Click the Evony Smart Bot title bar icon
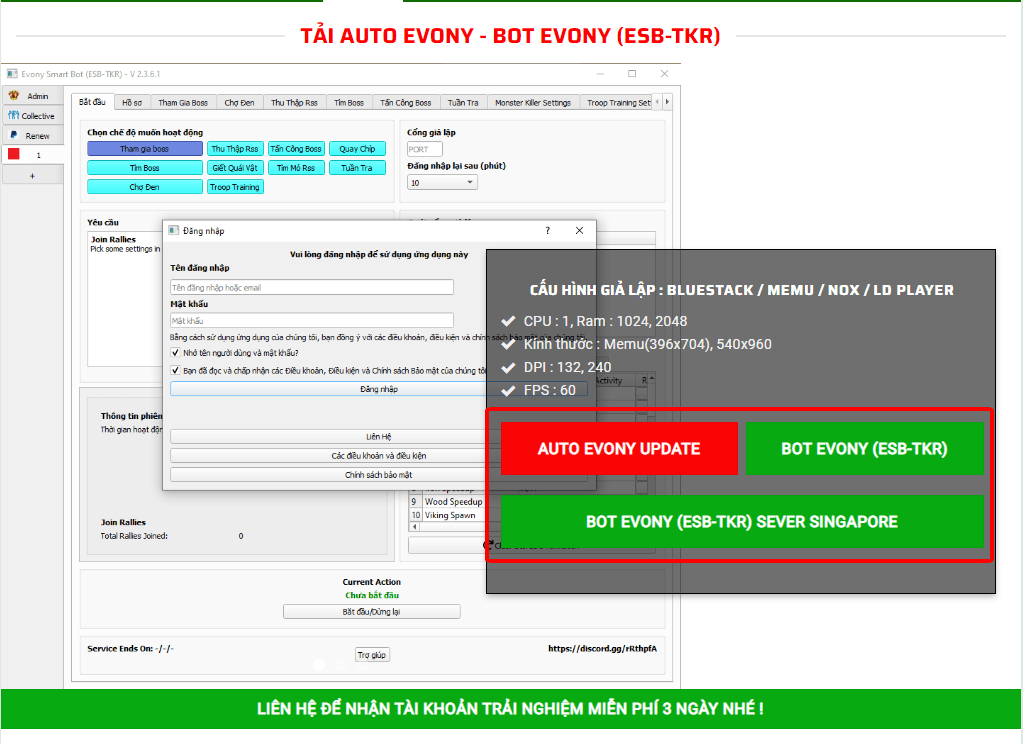Screen dimensions: 1023x744 coord(12,74)
